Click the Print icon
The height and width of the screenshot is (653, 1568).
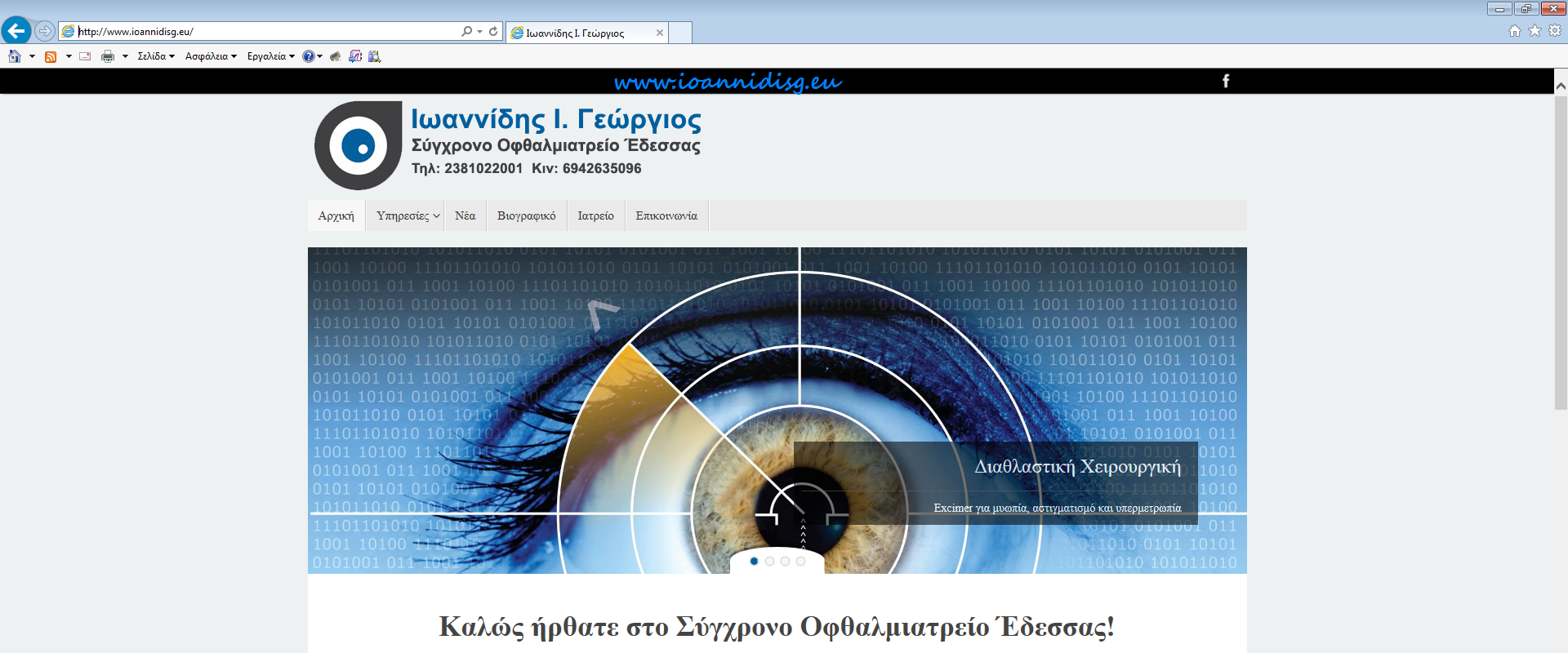tap(108, 56)
